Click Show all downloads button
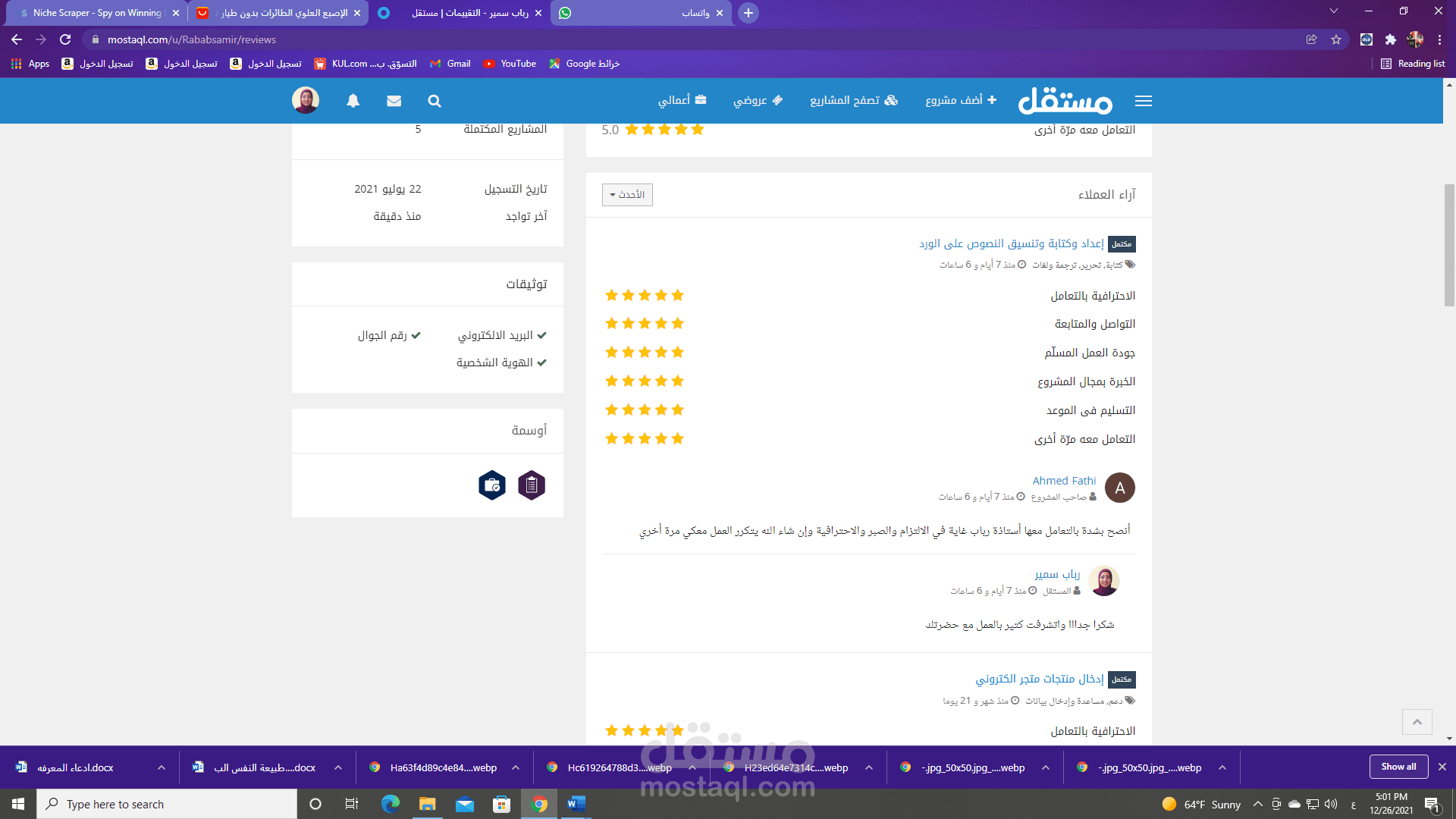Screen dimensions: 1456x819 pos(1398,767)
